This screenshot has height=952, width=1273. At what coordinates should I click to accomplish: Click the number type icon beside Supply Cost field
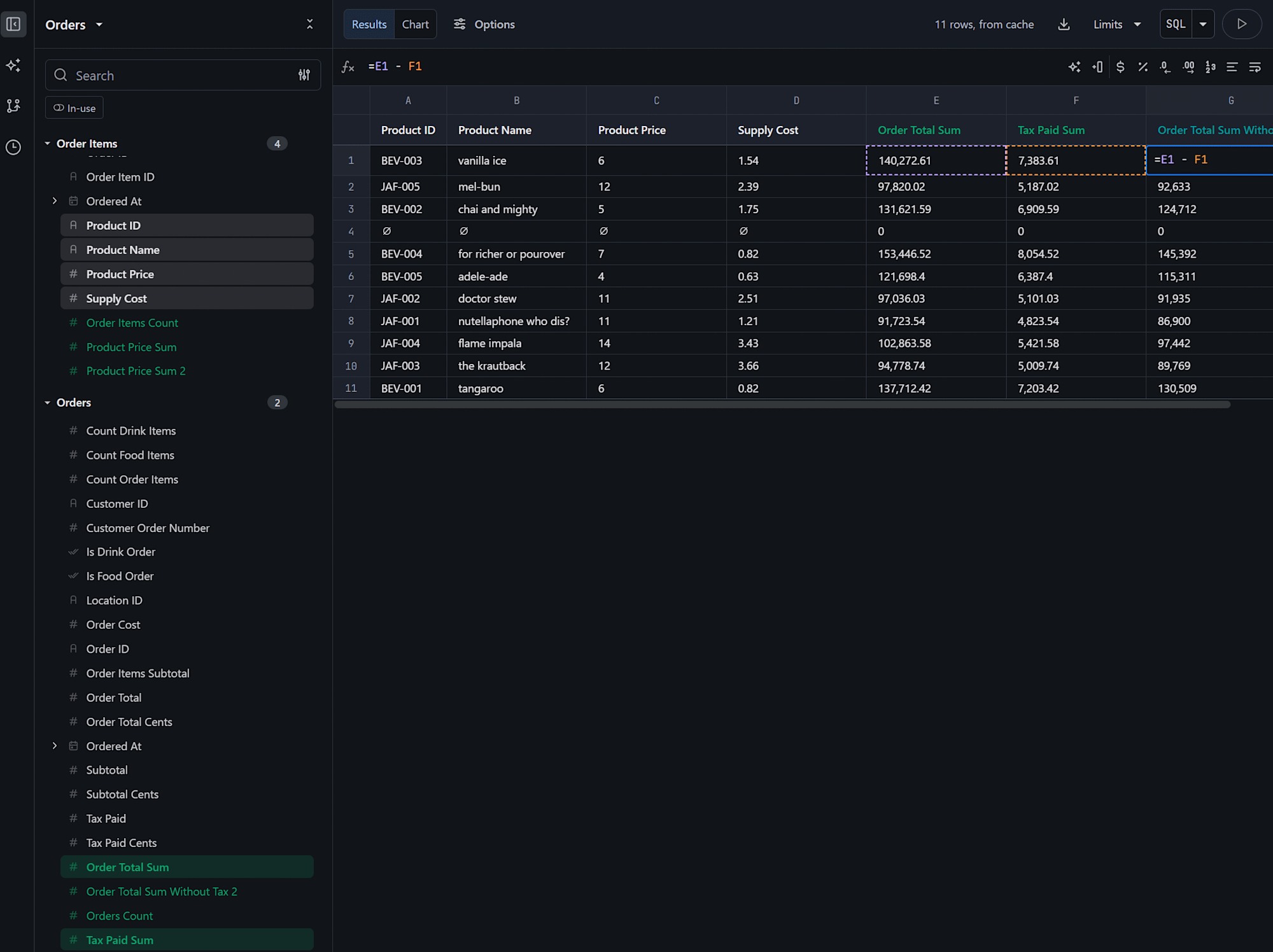pos(73,298)
